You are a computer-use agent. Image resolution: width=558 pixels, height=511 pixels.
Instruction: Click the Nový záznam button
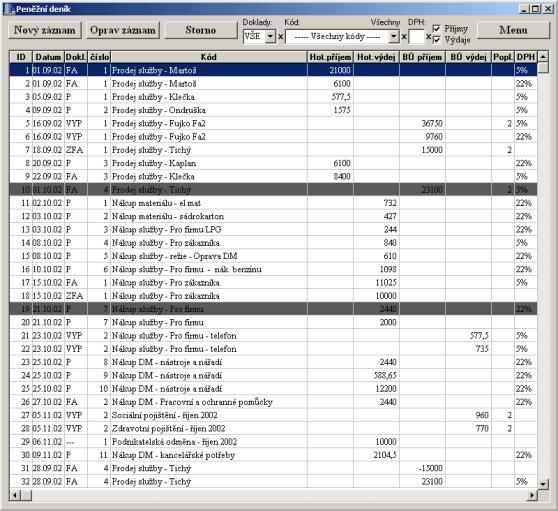click(x=45, y=30)
